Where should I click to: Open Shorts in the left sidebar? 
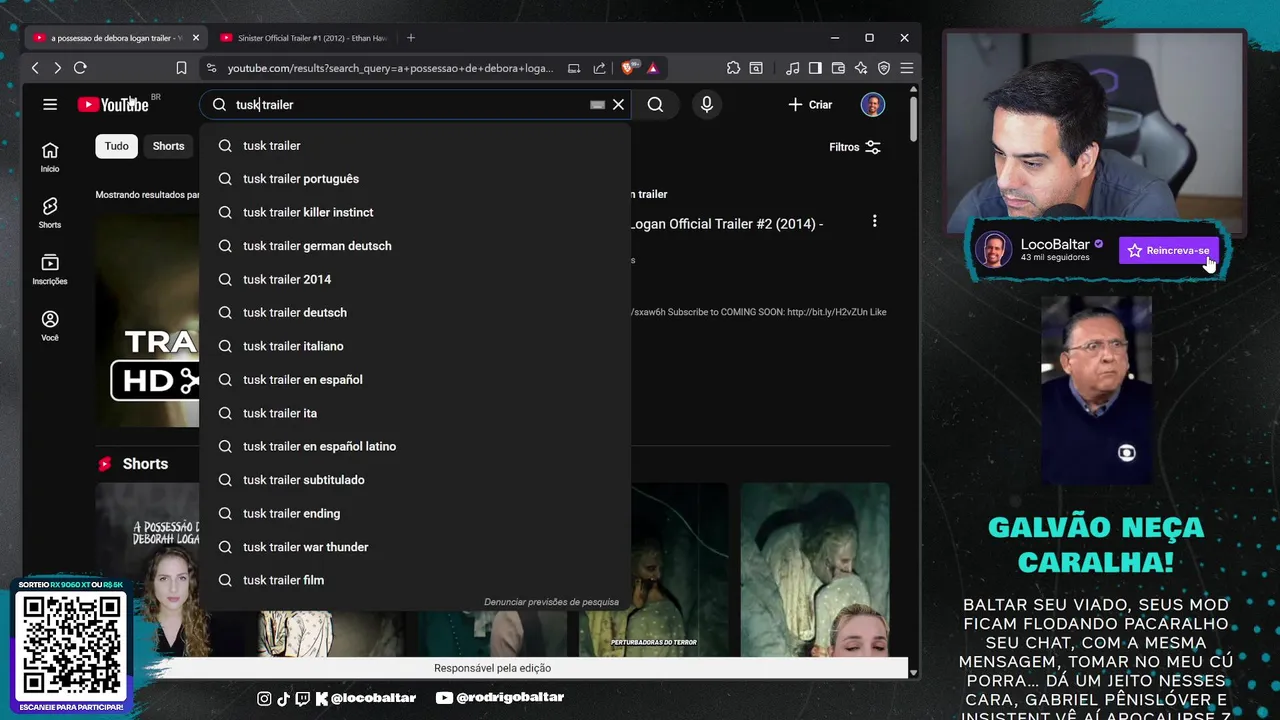pyautogui.click(x=50, y=213)
